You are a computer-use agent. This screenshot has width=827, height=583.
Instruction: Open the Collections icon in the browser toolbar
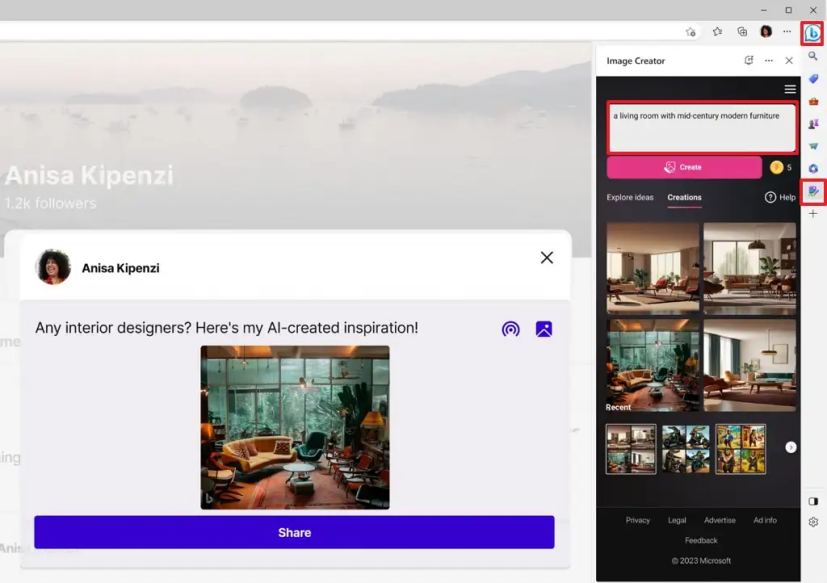tap(741, 31)
